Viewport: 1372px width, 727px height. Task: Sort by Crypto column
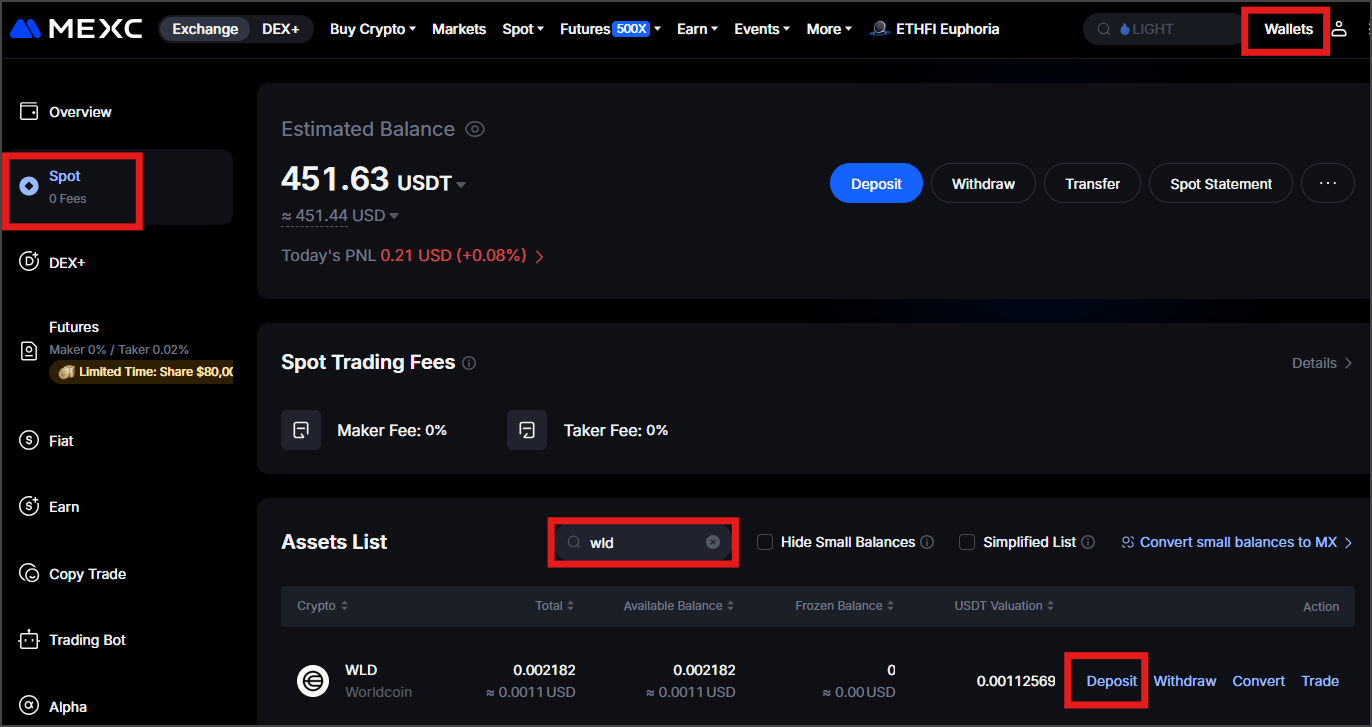click(322, 606)
